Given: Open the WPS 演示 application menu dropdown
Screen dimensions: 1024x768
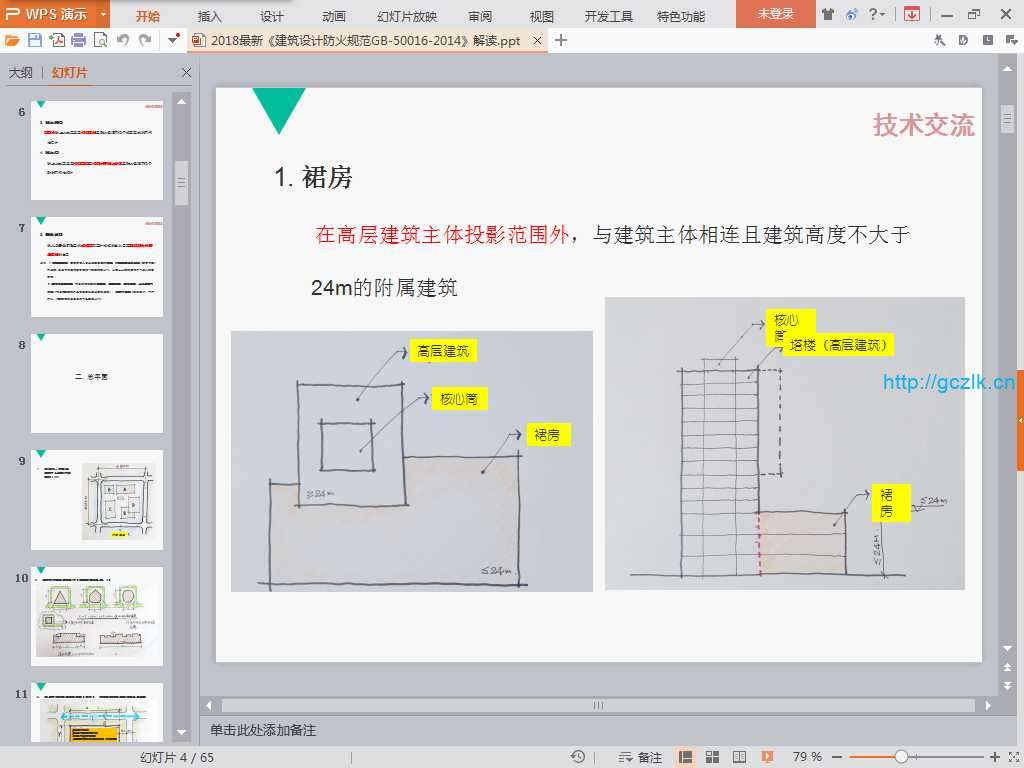Looking at the screenshot, I should point(103,14).
